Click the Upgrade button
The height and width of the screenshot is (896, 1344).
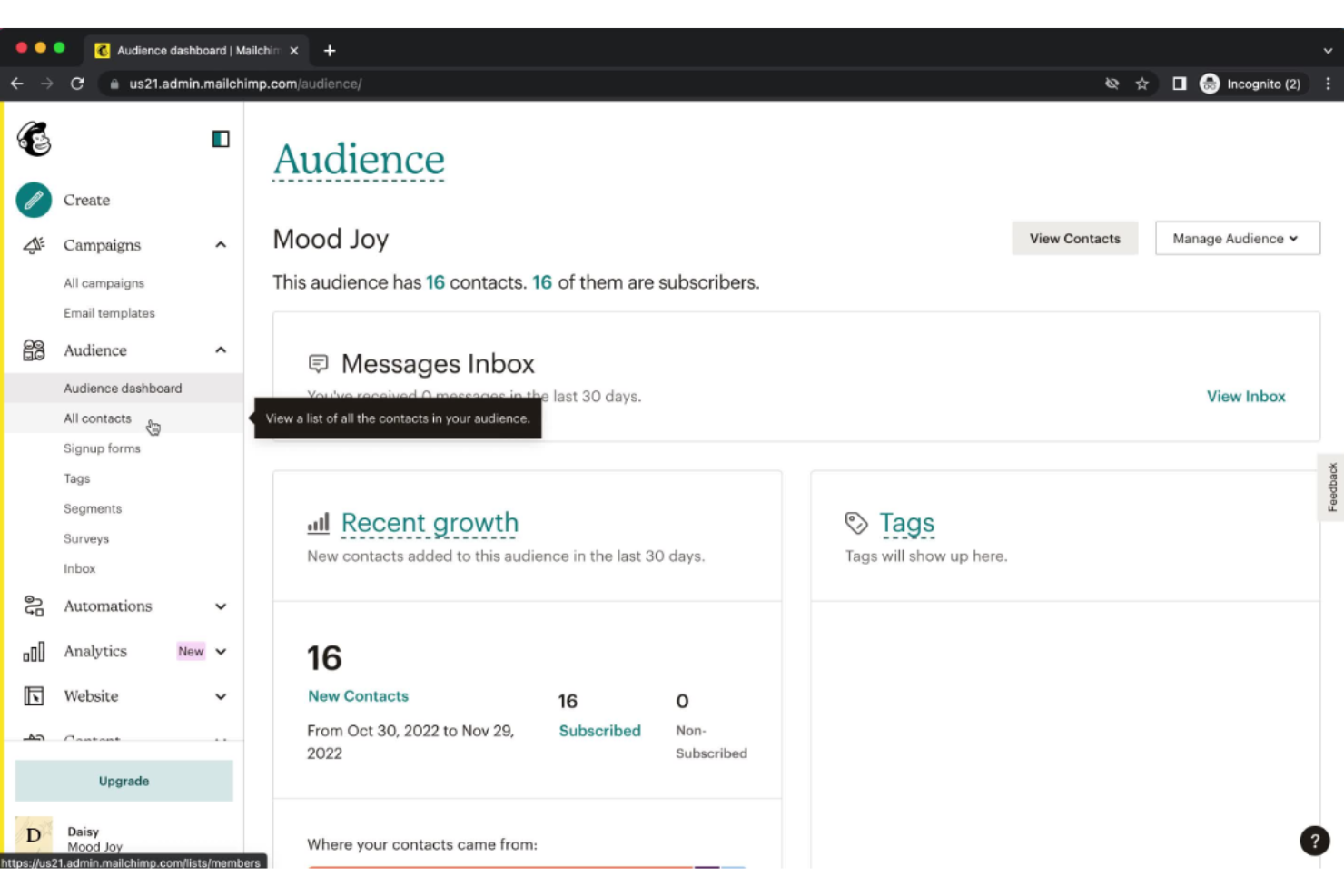pos(124,781)
